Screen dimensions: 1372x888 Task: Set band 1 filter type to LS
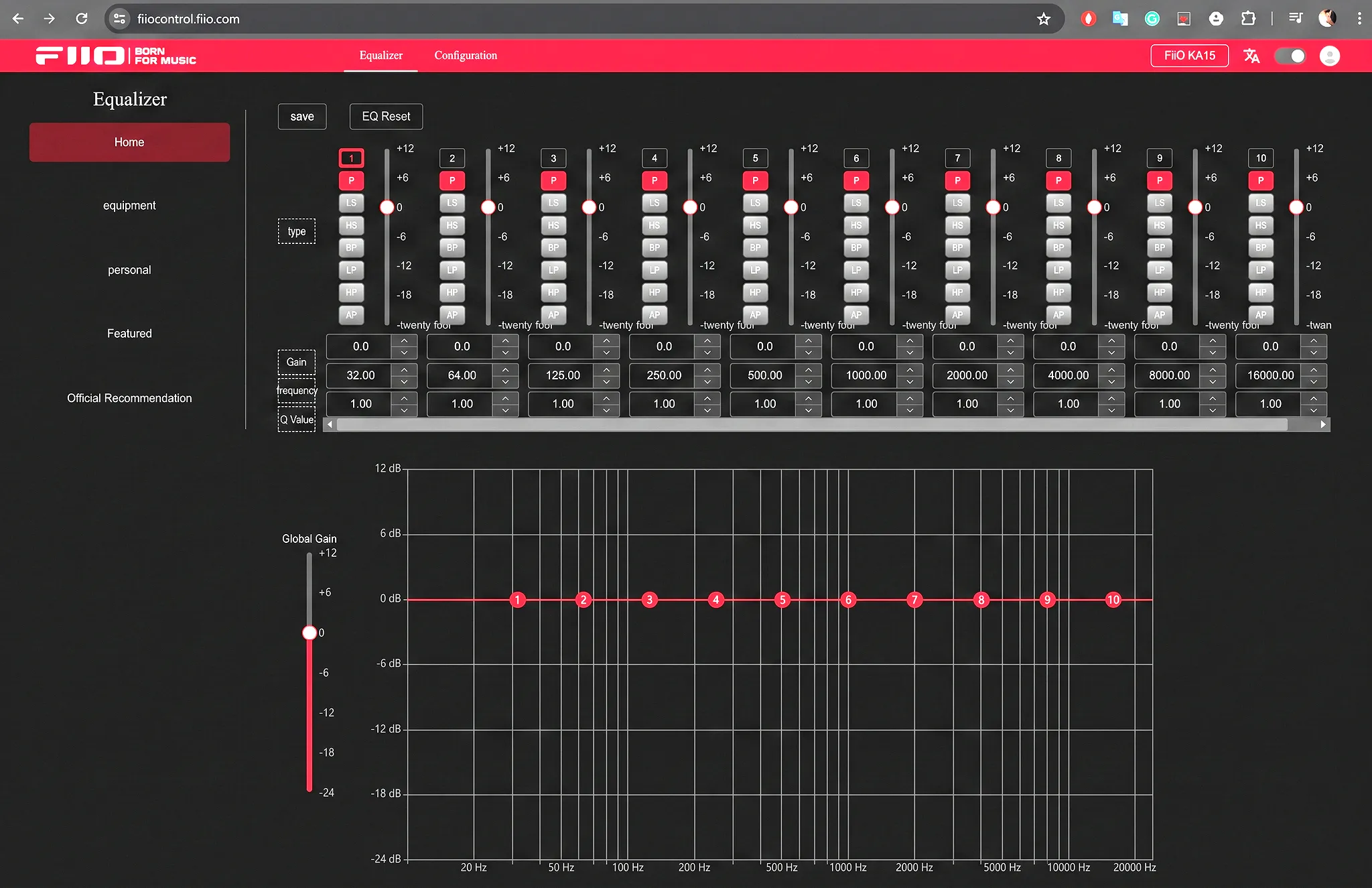point(351,203)
